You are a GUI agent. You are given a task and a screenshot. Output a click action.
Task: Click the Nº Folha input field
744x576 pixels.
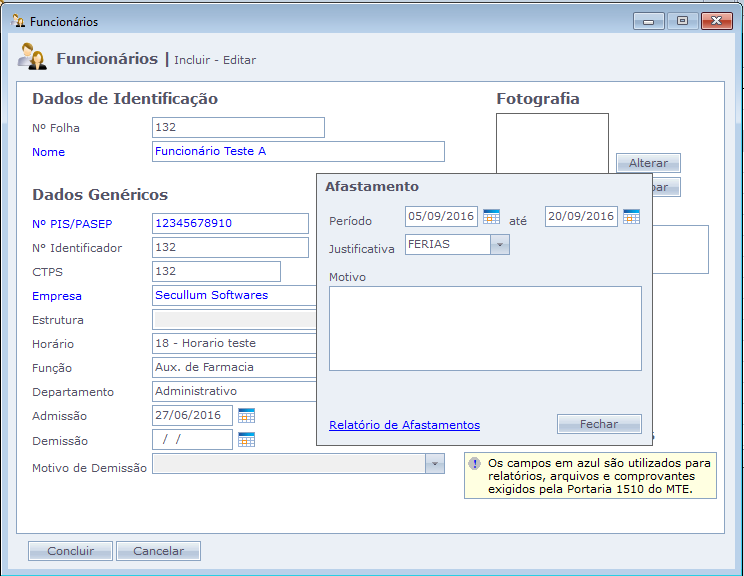[x=238, y=128]
